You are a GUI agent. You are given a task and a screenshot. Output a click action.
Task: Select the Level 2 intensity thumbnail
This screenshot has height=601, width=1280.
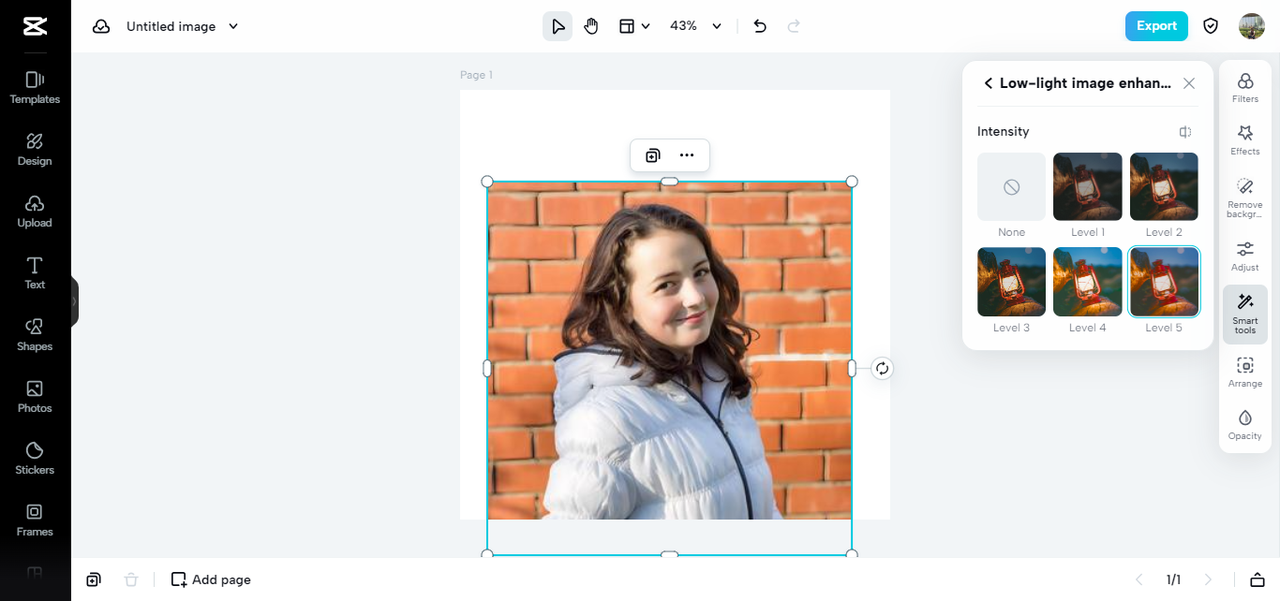coord(1164,186)
